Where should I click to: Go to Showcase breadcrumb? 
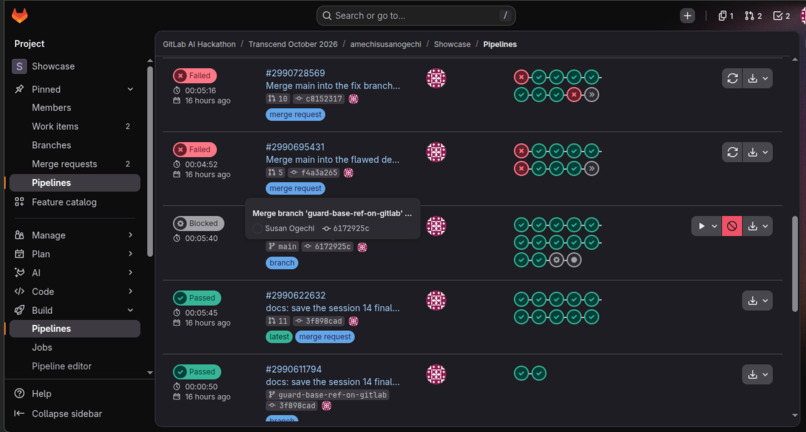452,44
